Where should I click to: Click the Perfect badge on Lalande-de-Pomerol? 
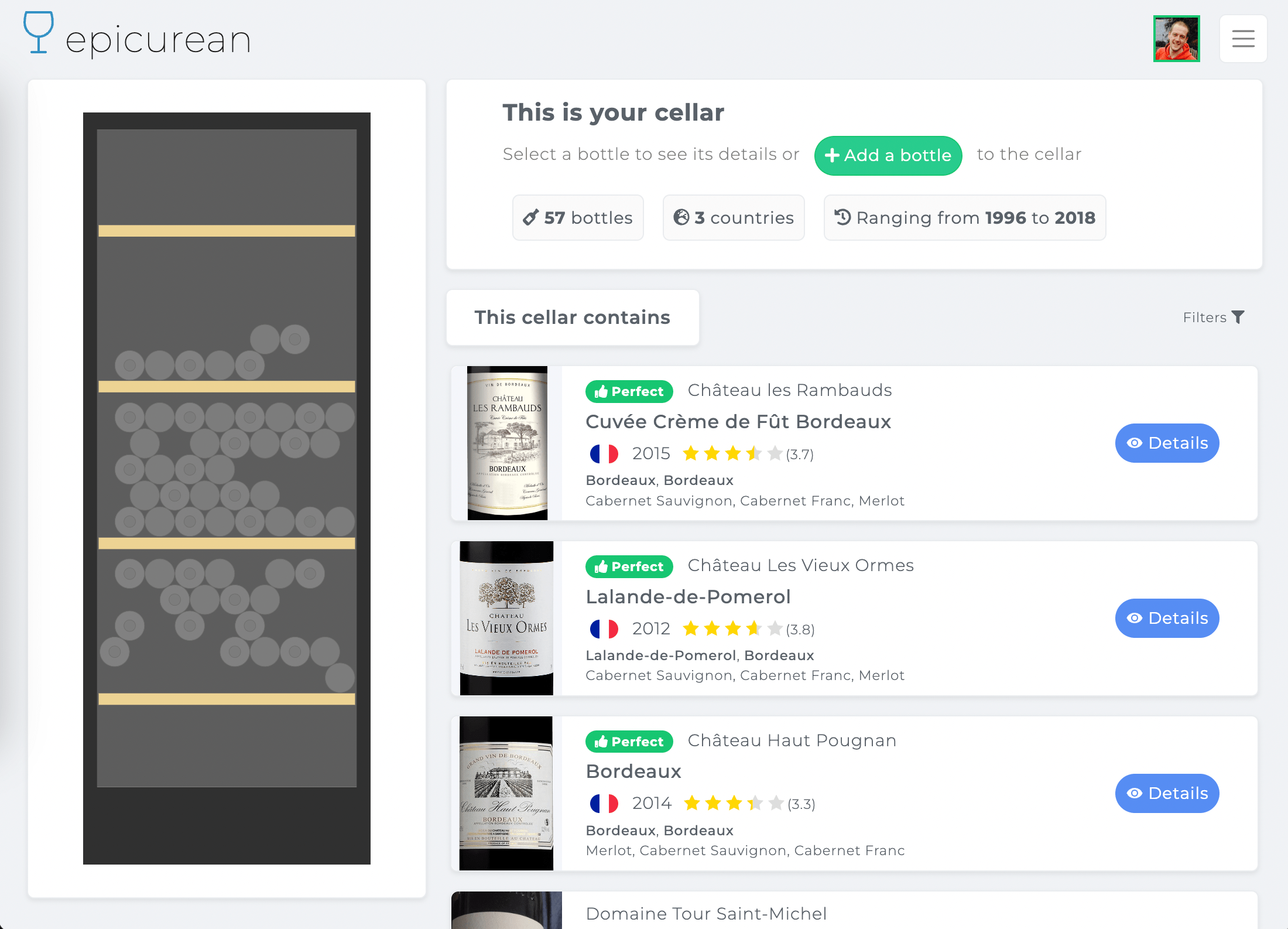[x=629, y=567]
